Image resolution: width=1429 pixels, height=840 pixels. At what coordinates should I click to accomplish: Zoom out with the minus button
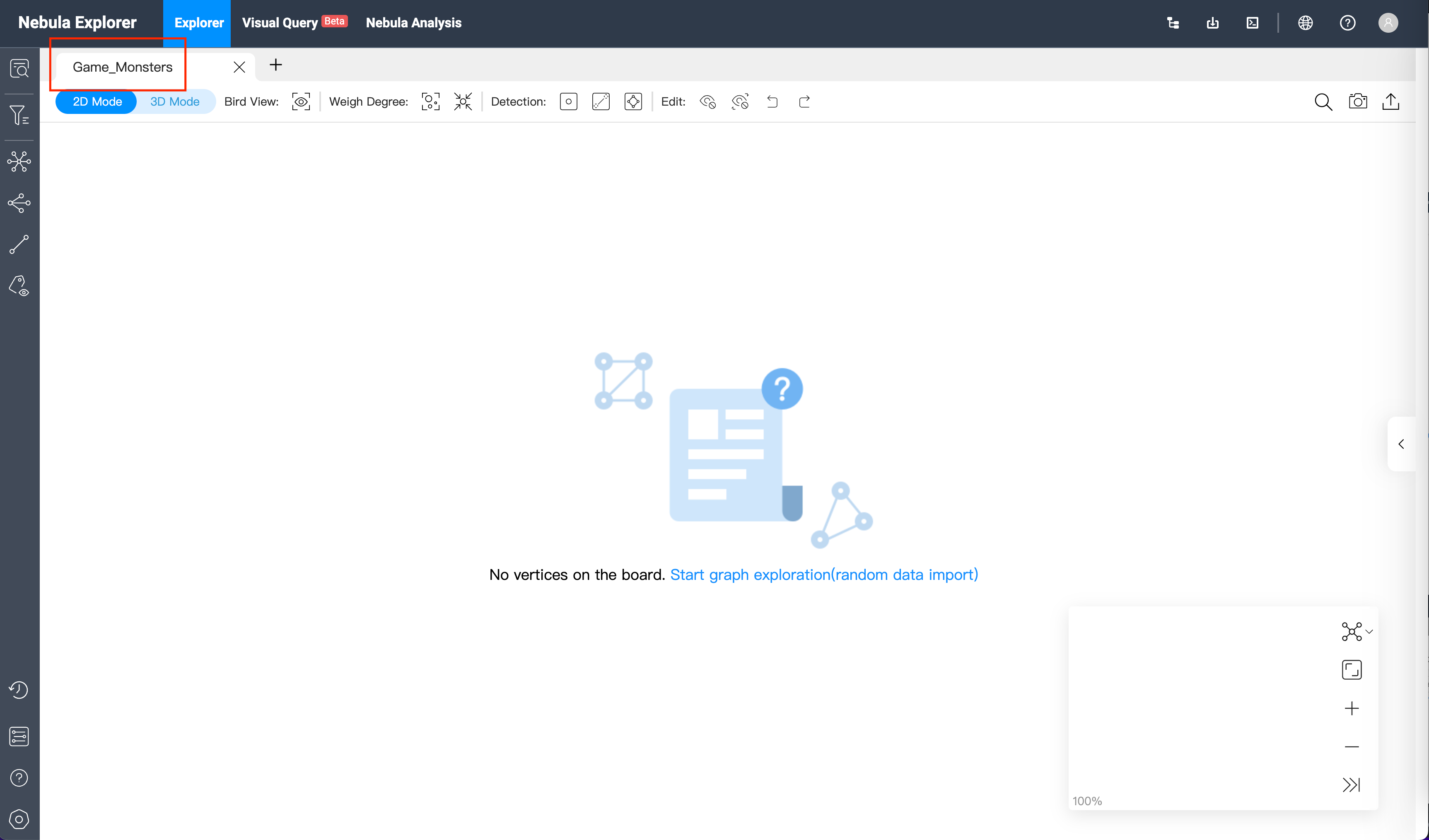(x=1352, y=748)
